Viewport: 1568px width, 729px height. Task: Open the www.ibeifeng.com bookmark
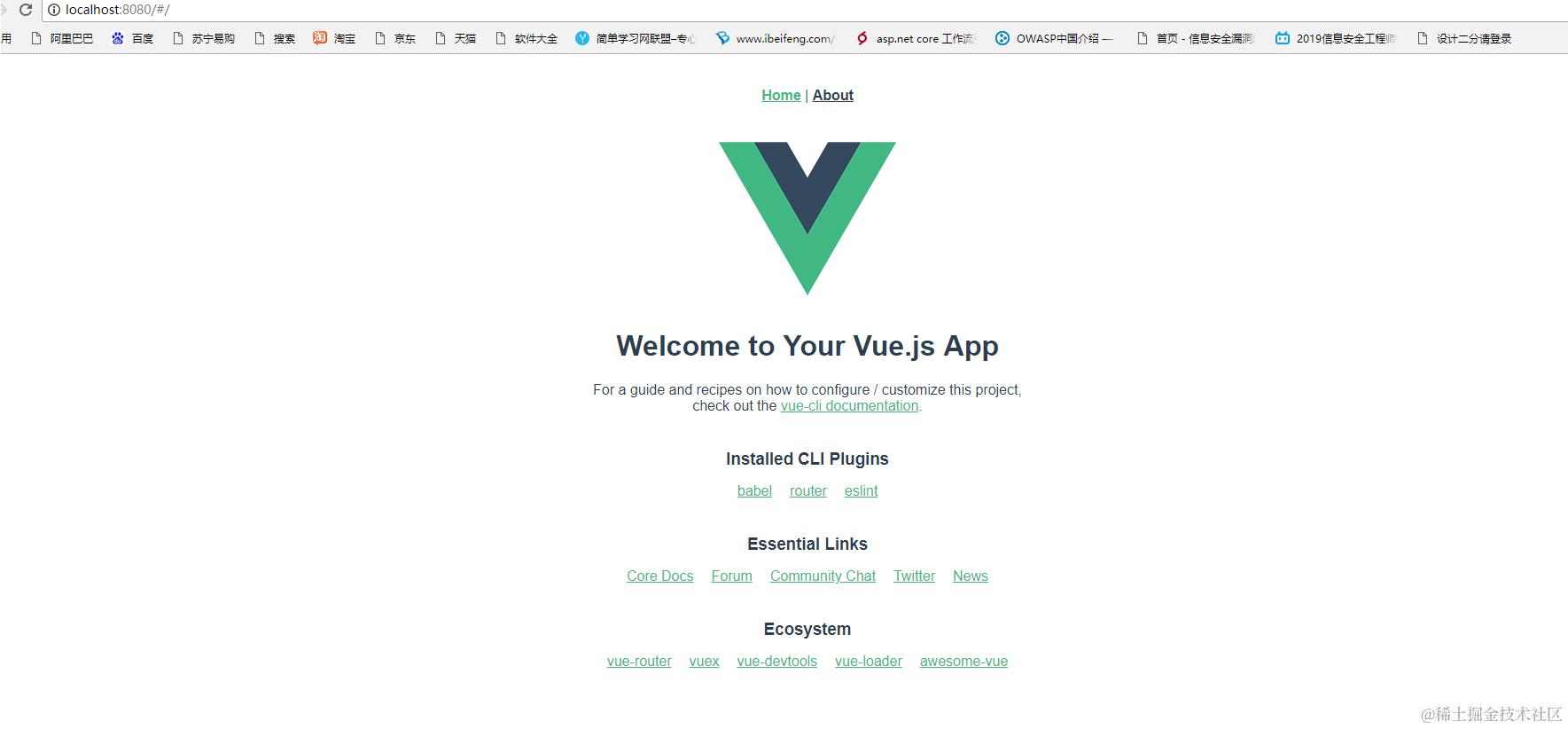(x=776, y=38)
